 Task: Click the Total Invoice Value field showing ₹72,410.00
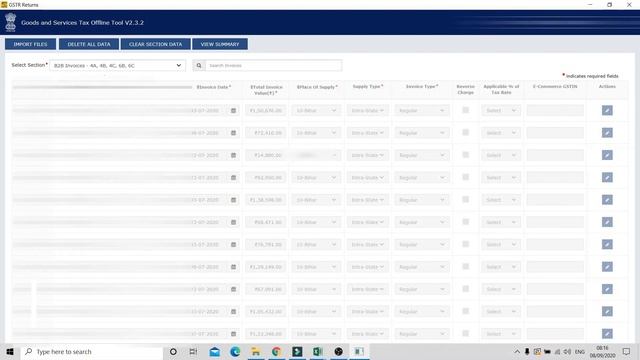266,133
